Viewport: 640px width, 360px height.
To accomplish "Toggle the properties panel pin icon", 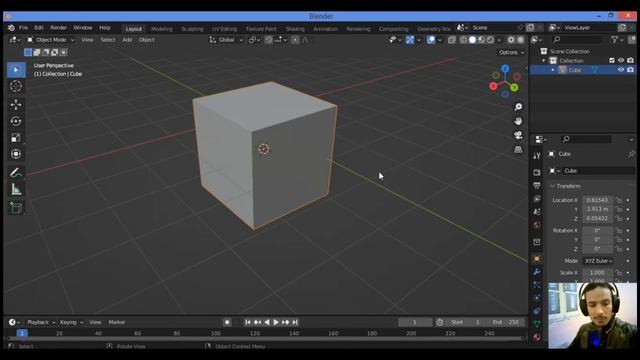I will tap(631, 154).
